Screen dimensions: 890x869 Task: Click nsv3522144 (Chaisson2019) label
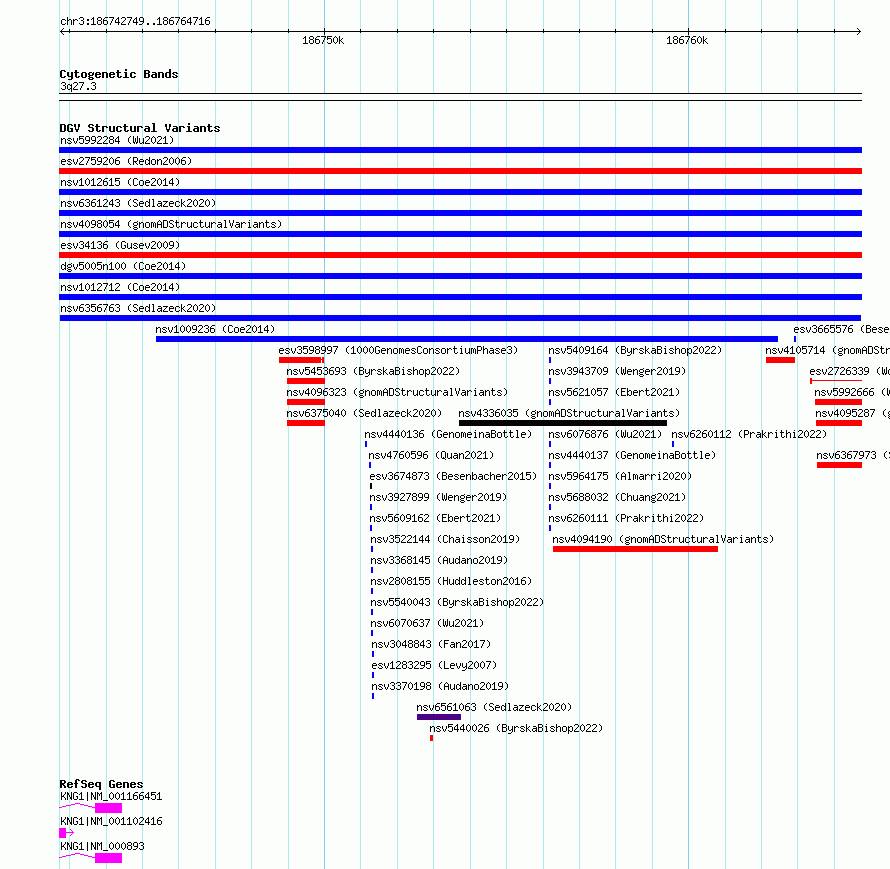[x=445, y=539]
